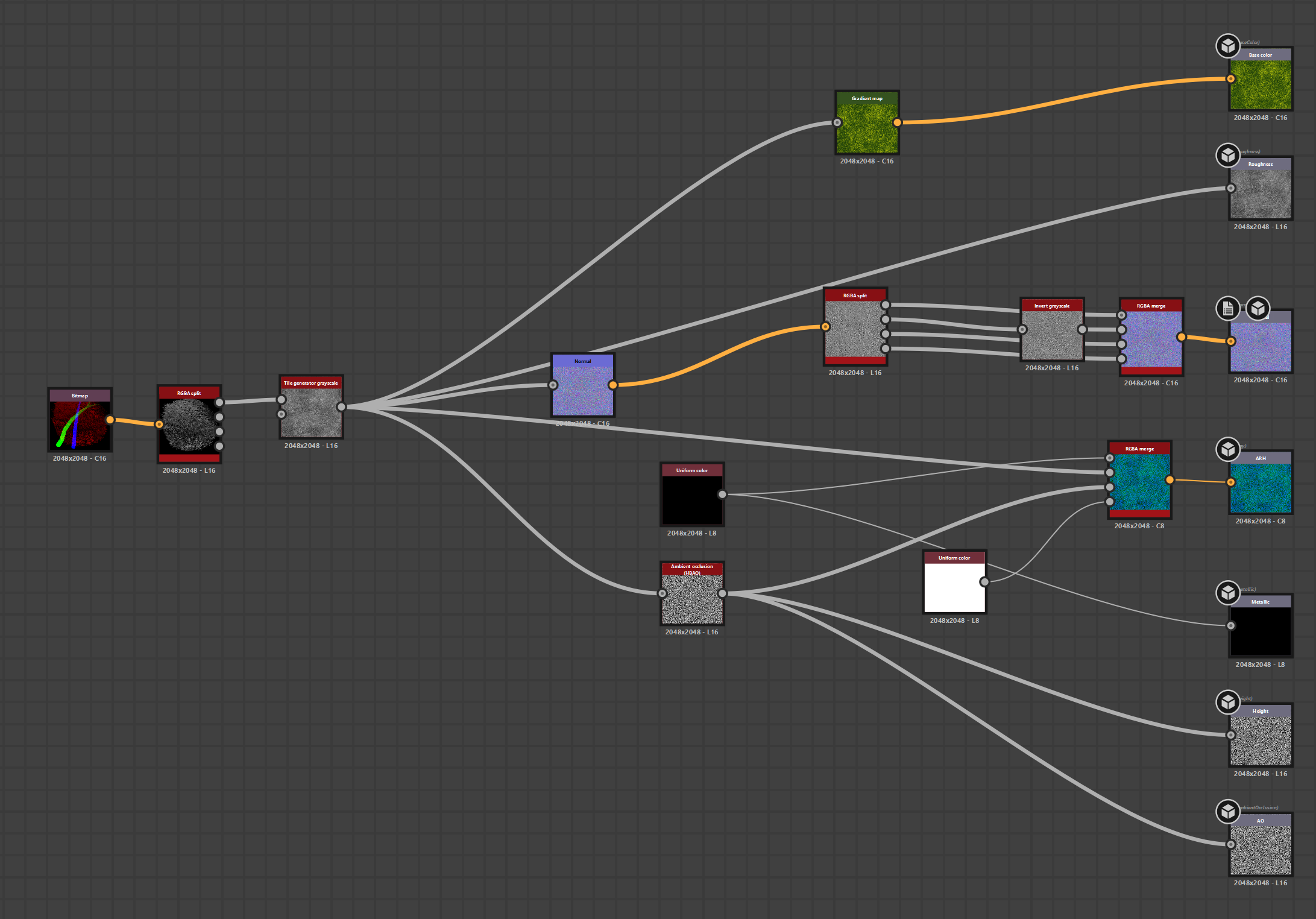Click the "2048x2048 - C16" label under Bitmap
Image resolution: width=1316 pixels, height=919 pixels.
(80, 459)
